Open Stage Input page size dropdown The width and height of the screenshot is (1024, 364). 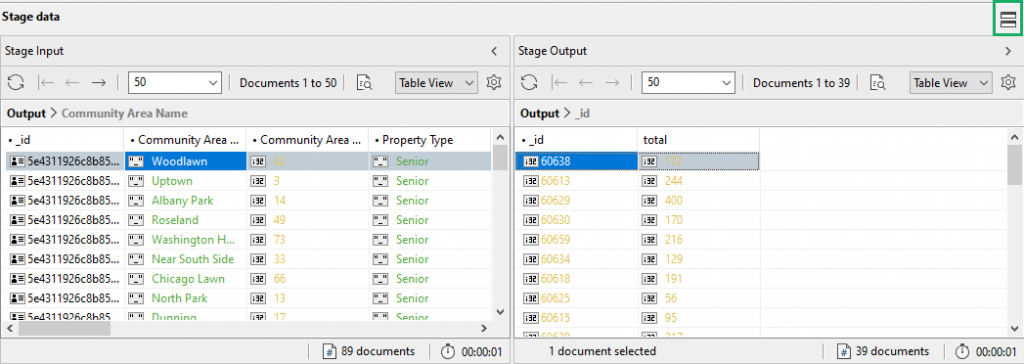pos(175,83)
